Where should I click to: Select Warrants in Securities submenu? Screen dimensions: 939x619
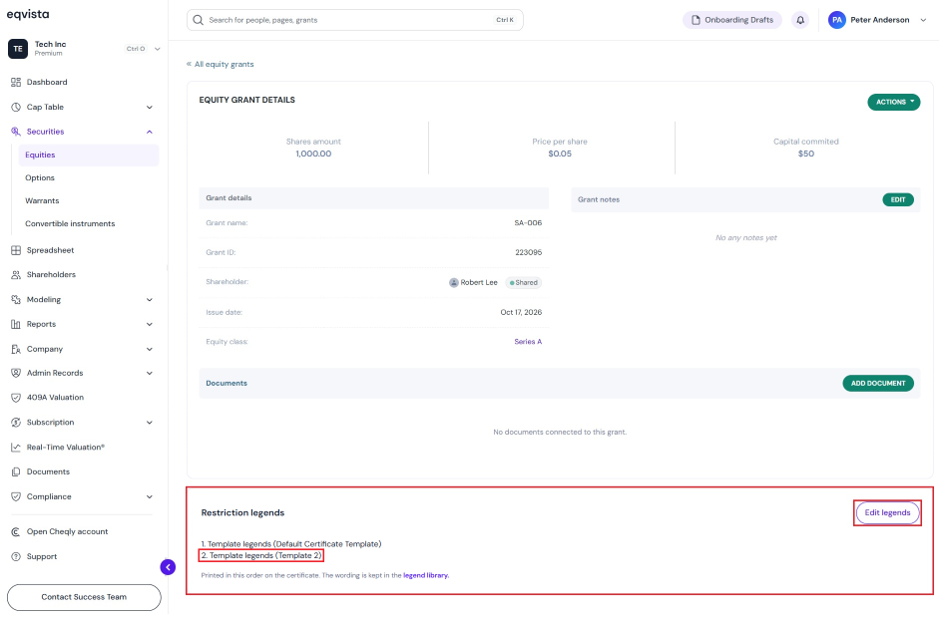[x=42, y=202]
